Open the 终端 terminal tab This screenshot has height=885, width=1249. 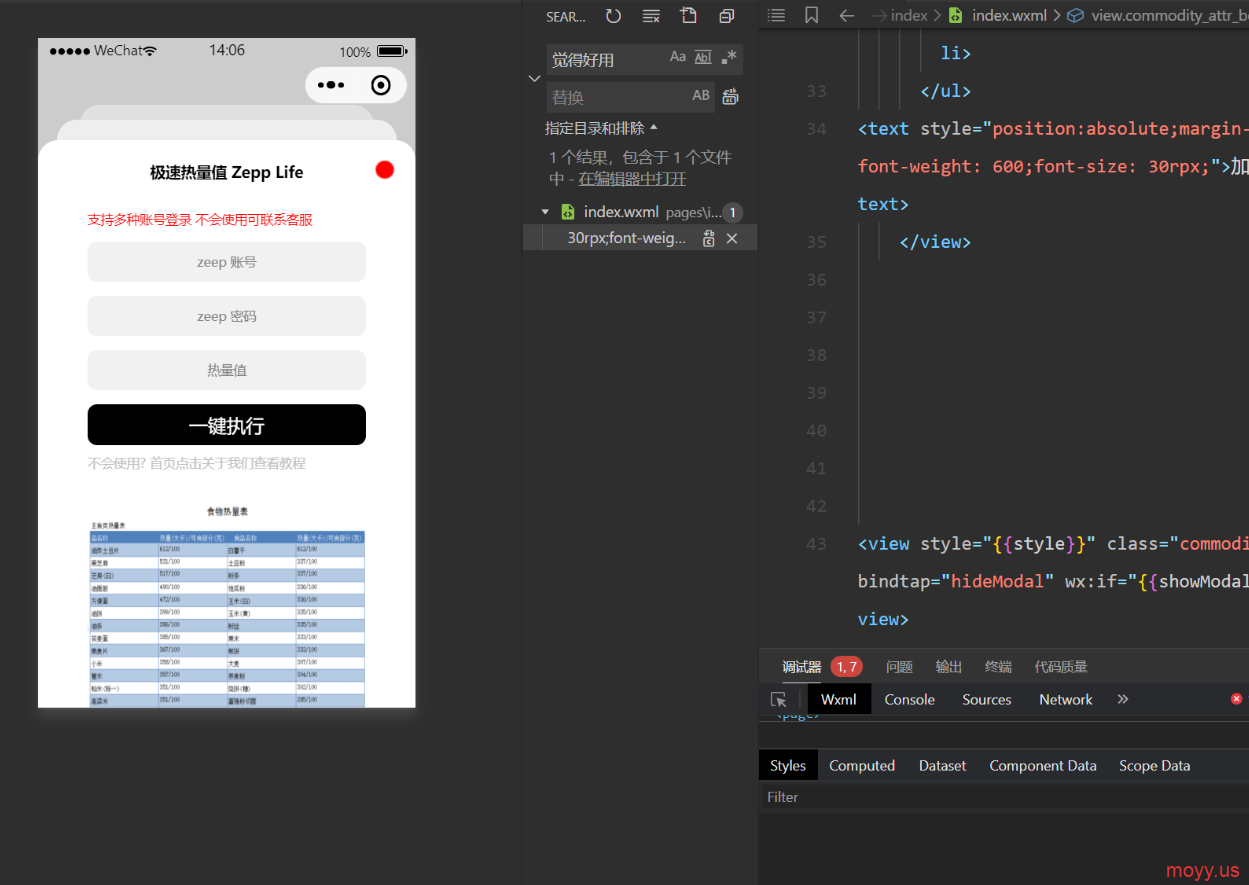coord(998,666)
